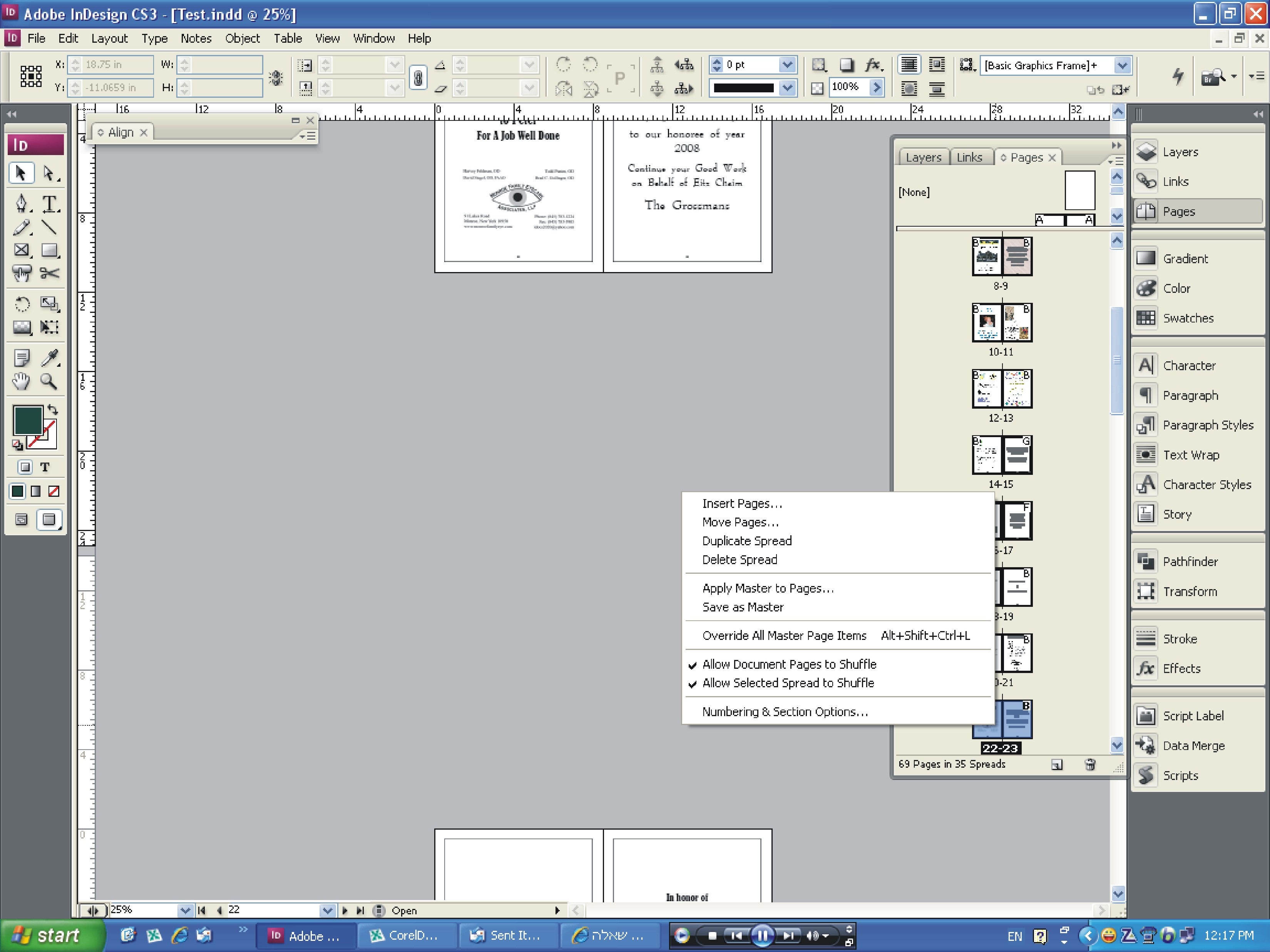Uncheck Allow Document Pages to Shuffle
The height and width of the screenshot is (952, 1270).
point(789,665)
